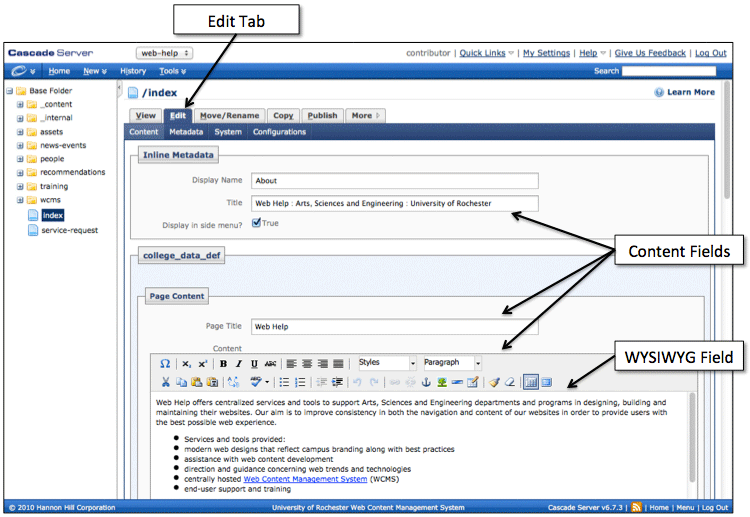Click into the Search box
Screen dimensions: 750x517
pos(669,71)
